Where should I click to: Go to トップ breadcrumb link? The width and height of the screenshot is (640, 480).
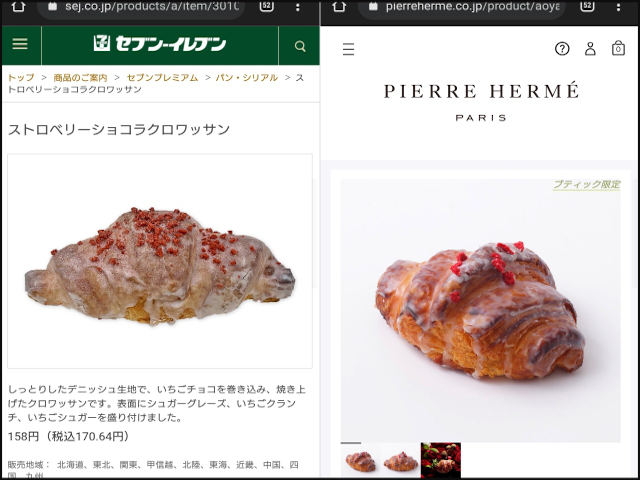tap(21, 78)
